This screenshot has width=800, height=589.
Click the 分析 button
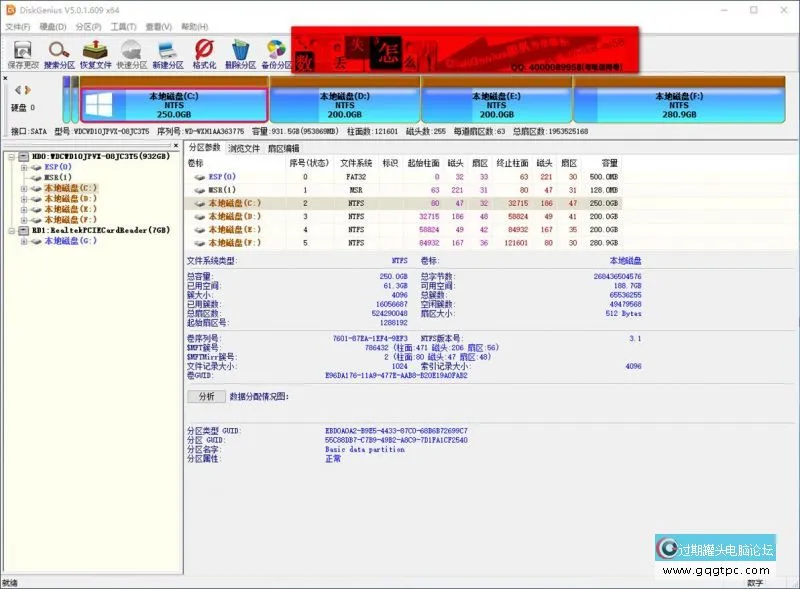click(206, 396)
